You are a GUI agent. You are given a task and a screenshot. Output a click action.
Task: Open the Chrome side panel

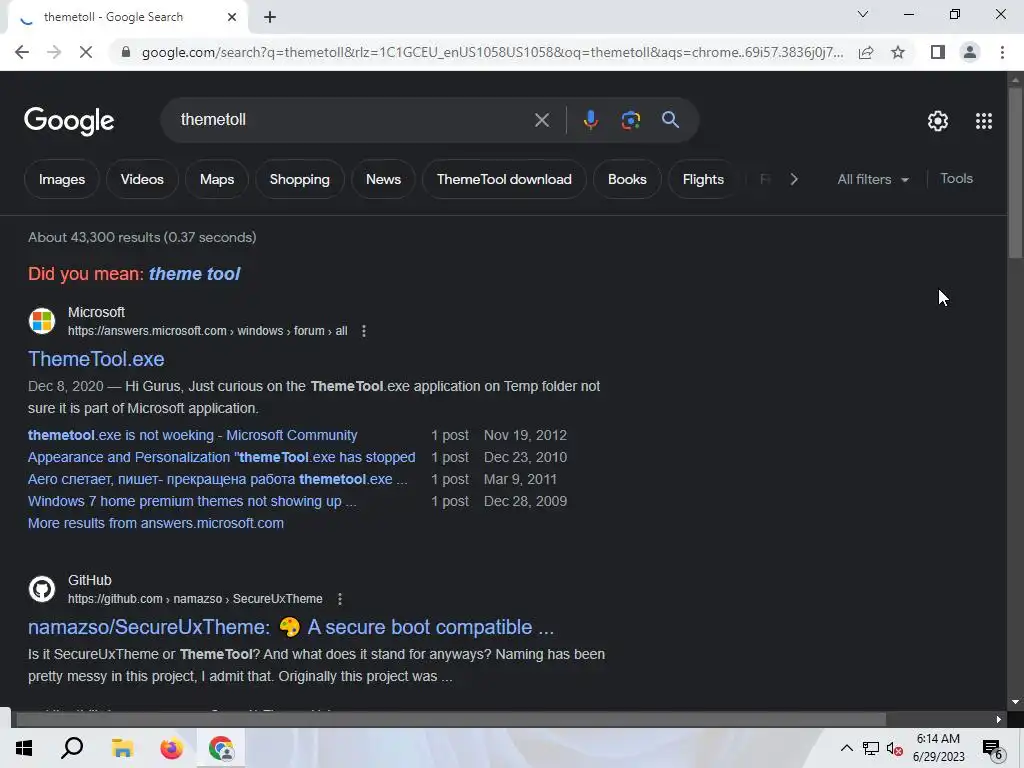click(x=938, y=52)
